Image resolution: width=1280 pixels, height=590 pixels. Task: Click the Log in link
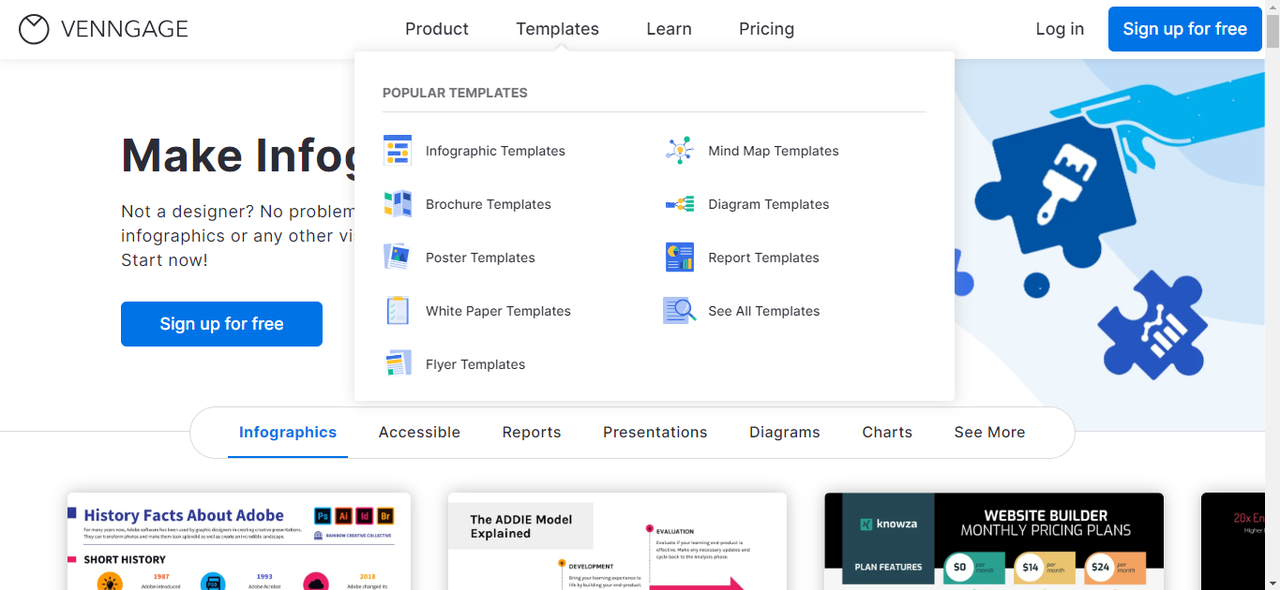pyautogui.click(x=1060, y=29)
